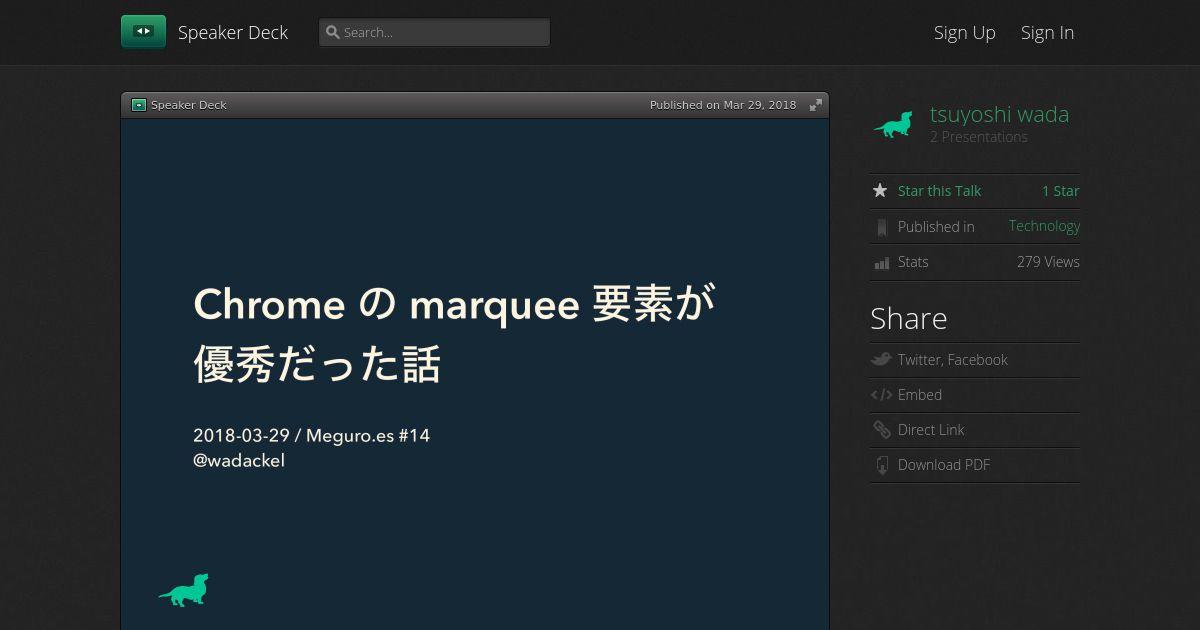Click the '1 Star' count
This screenshot has width=1200, height=630.
coord(1061,191)
